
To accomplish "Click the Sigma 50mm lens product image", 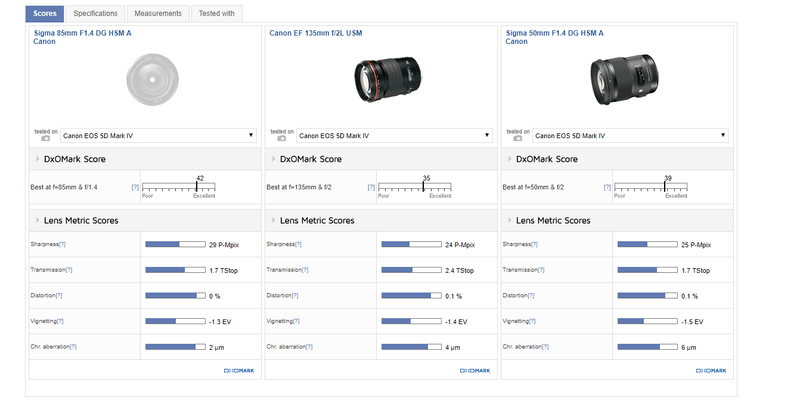I will (x=618, y=78).
